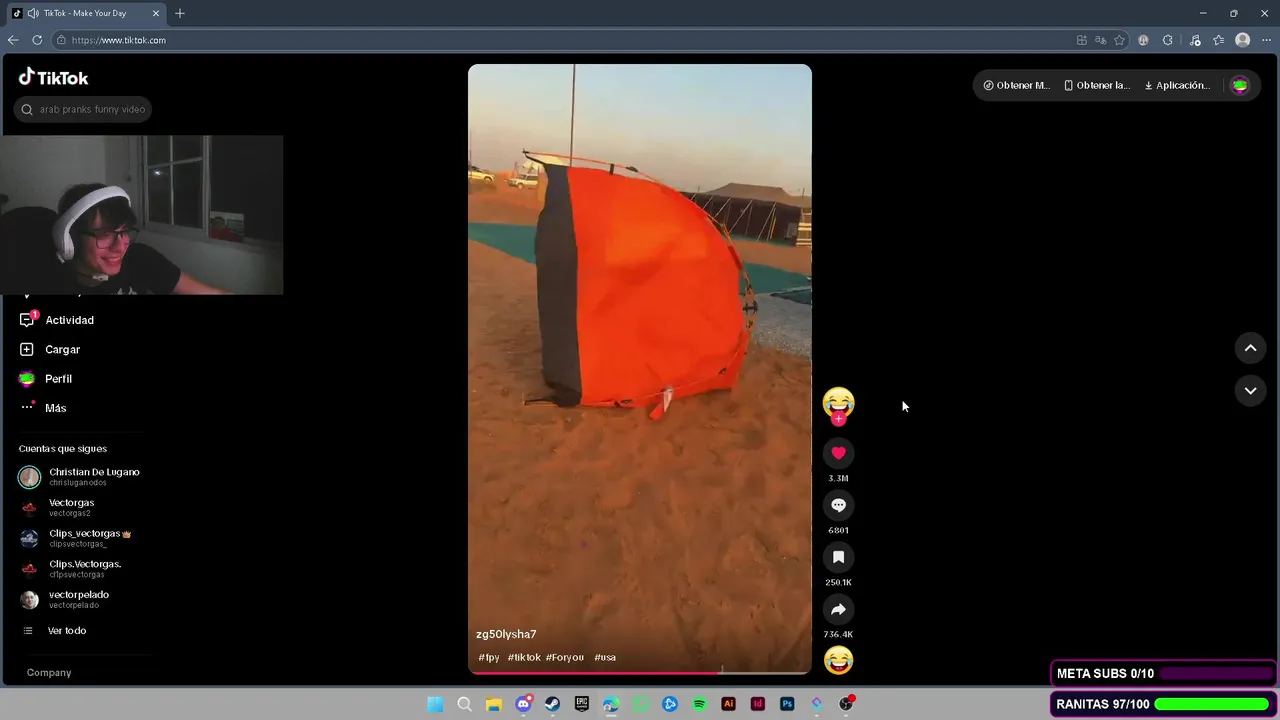Click the #Foryou hashtag
The image size is (1280, 720).
coord(565,657)
